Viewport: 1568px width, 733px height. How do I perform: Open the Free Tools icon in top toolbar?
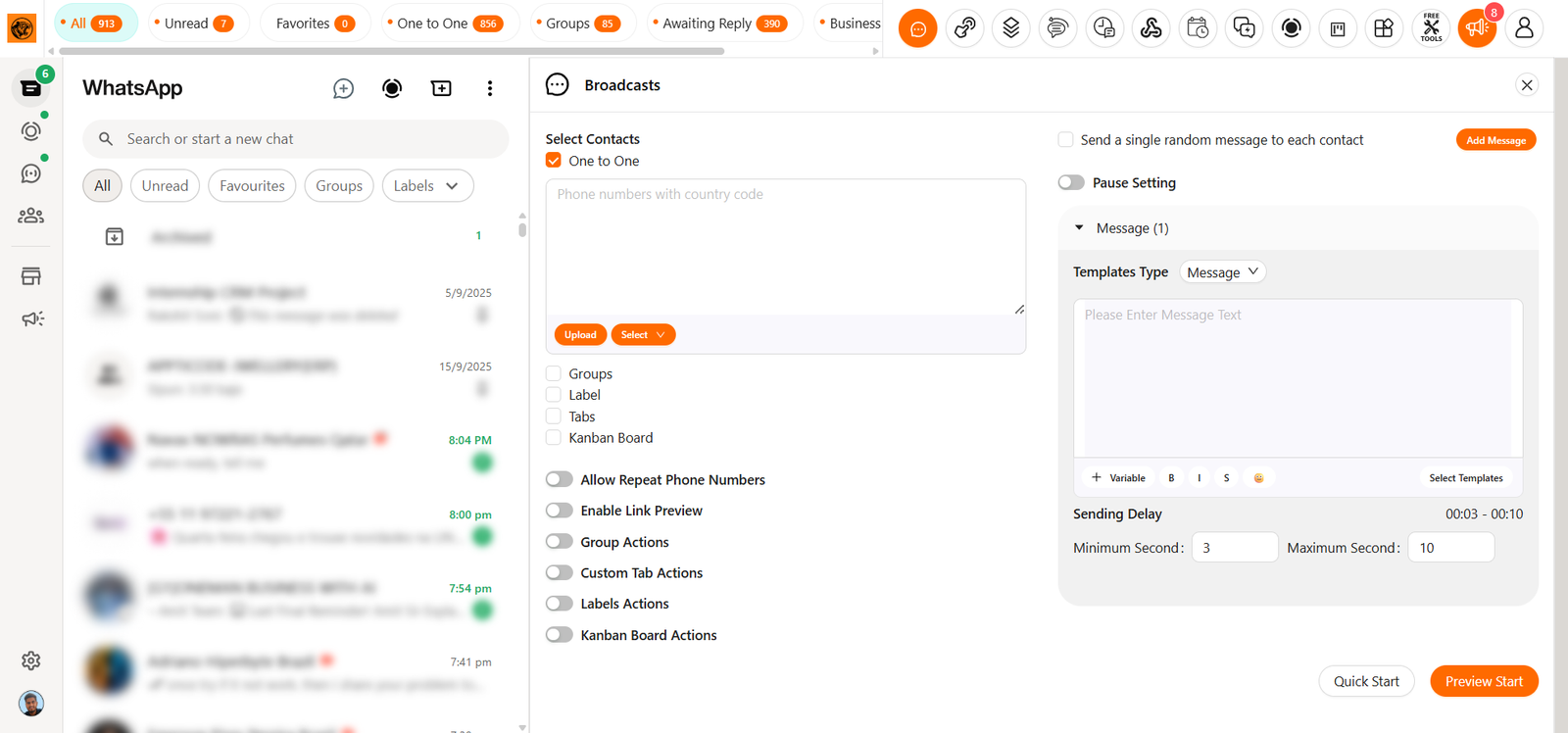click(x=1431, y=28)
